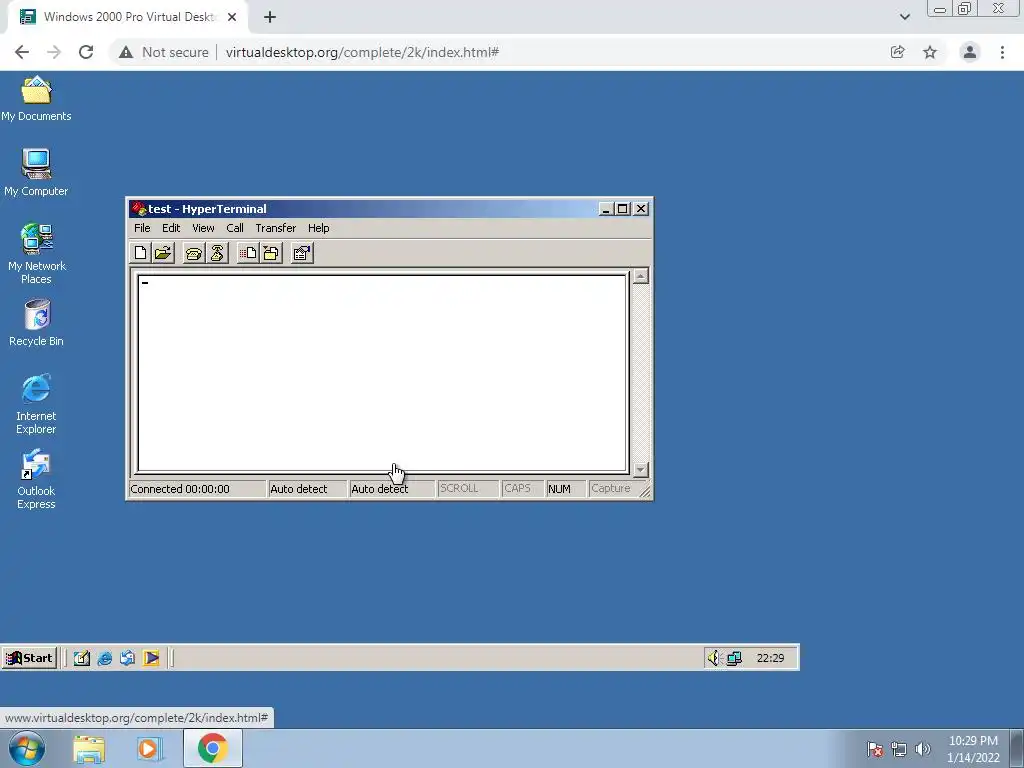Click the Share this page icon
This screenshot has height=768, width=1024.
tap(897, 52)
